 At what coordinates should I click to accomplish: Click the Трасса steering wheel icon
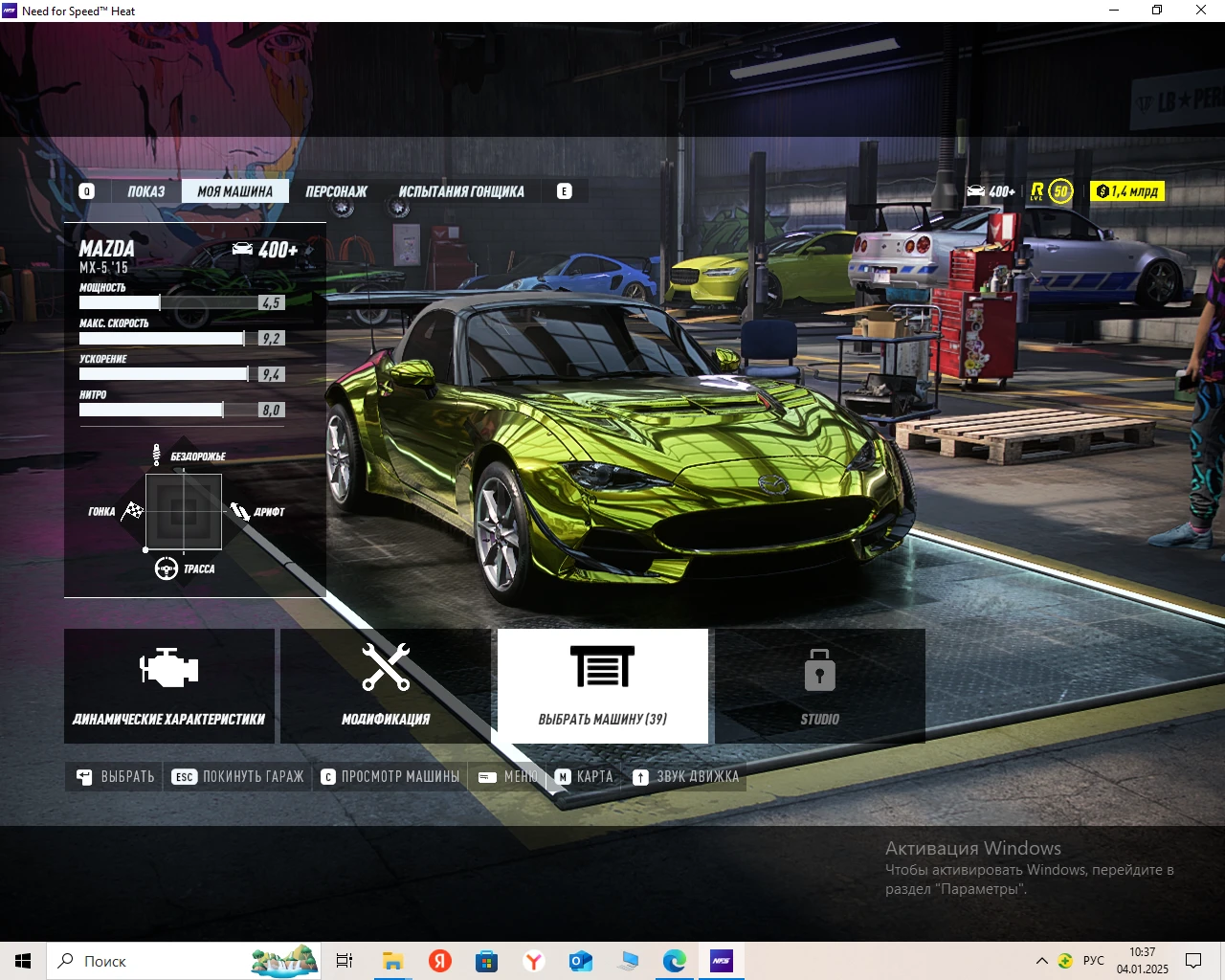pyautogui.click(x=167, y=569)
